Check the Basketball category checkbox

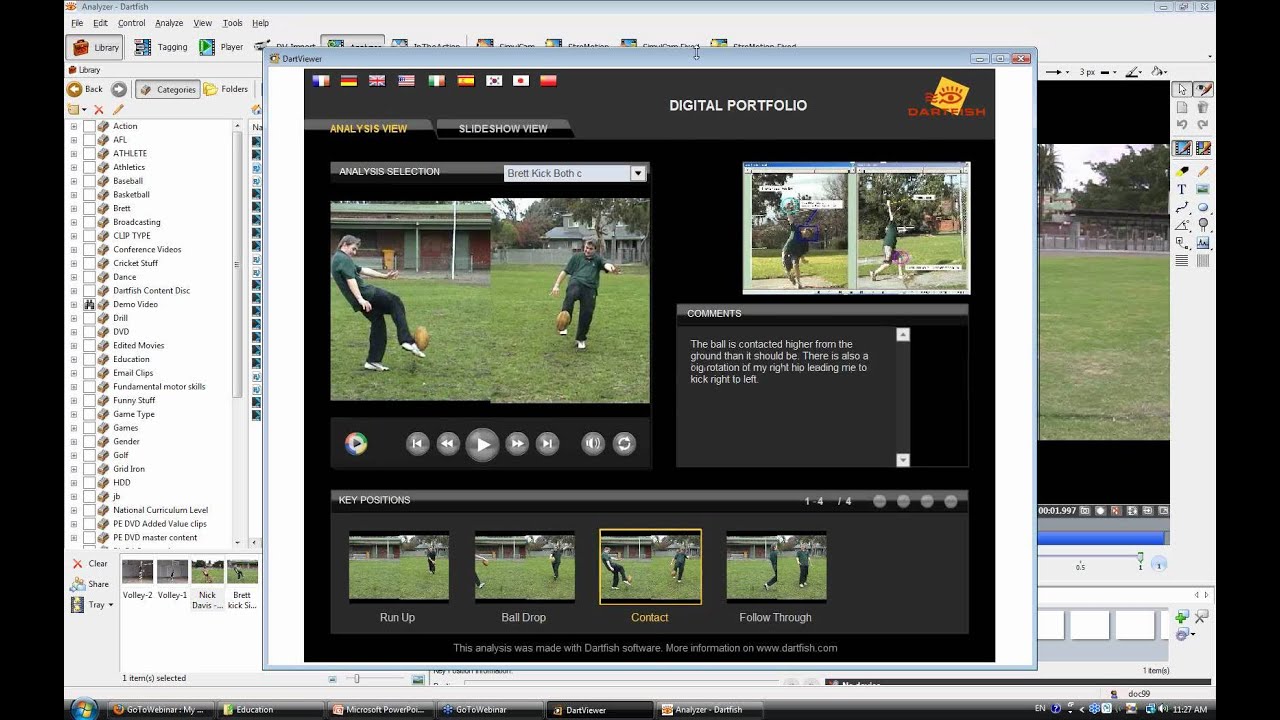click(89, 195)
